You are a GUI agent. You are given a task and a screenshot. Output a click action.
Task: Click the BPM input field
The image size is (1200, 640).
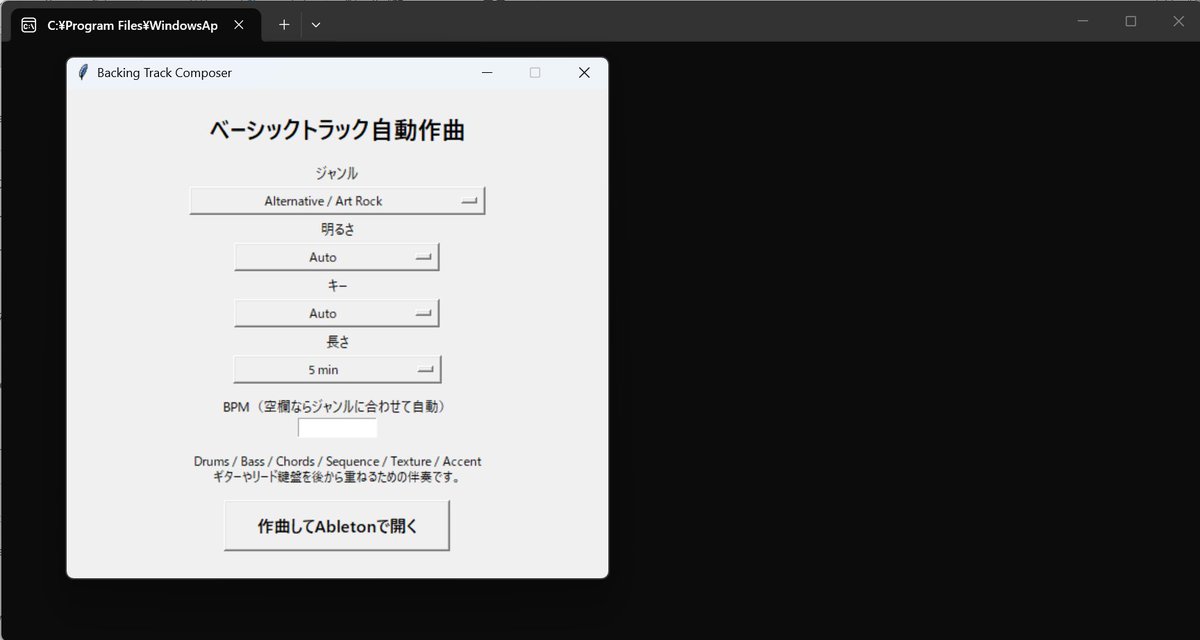(337, 428)
